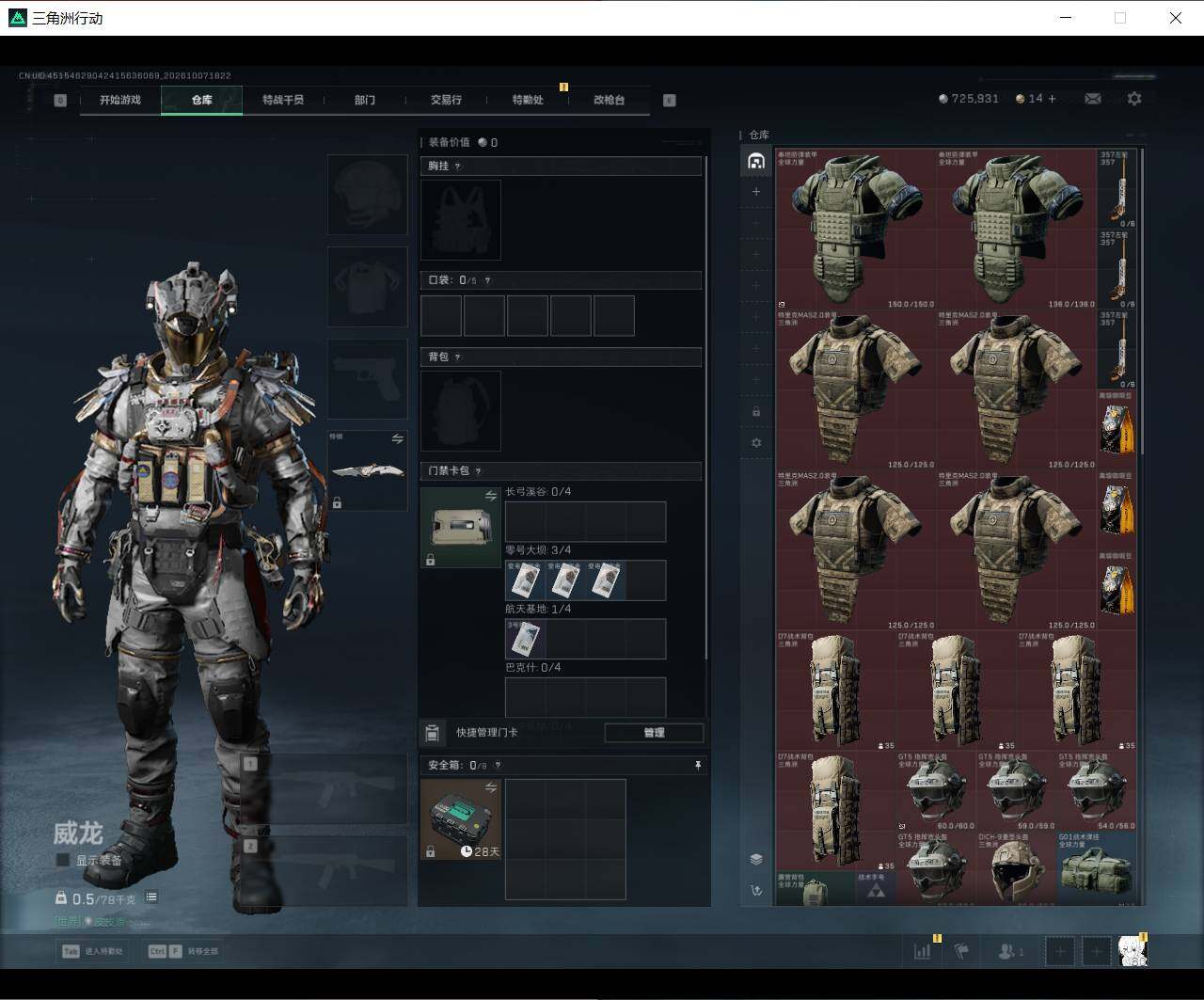Open the statistics bar-chart icon

[x=923, y=951]
